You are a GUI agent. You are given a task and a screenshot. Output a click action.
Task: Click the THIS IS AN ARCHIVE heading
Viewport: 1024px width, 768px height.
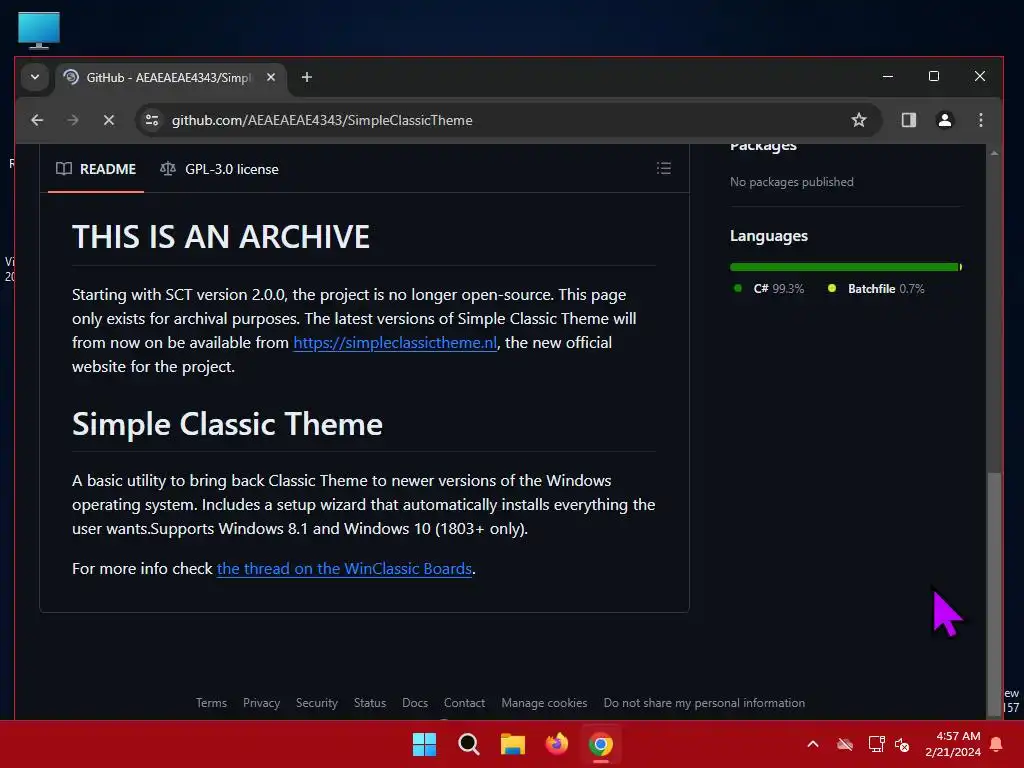221,236
